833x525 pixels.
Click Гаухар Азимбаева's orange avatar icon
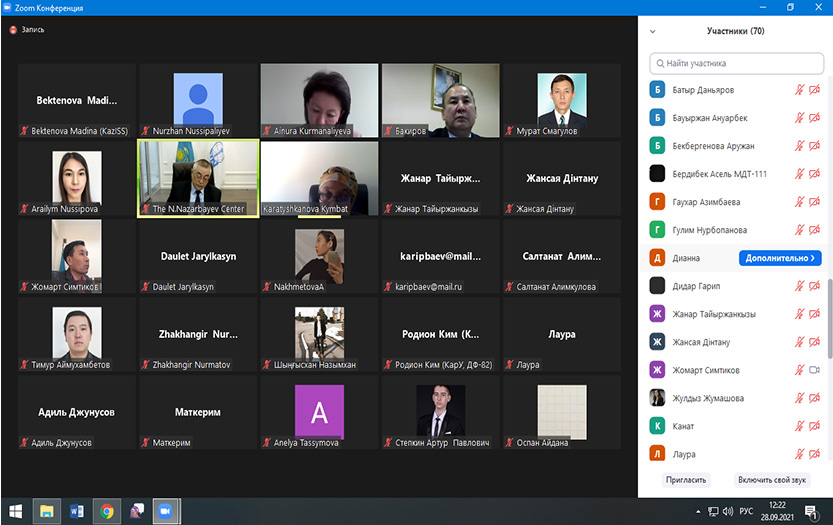tap(657, 202)
